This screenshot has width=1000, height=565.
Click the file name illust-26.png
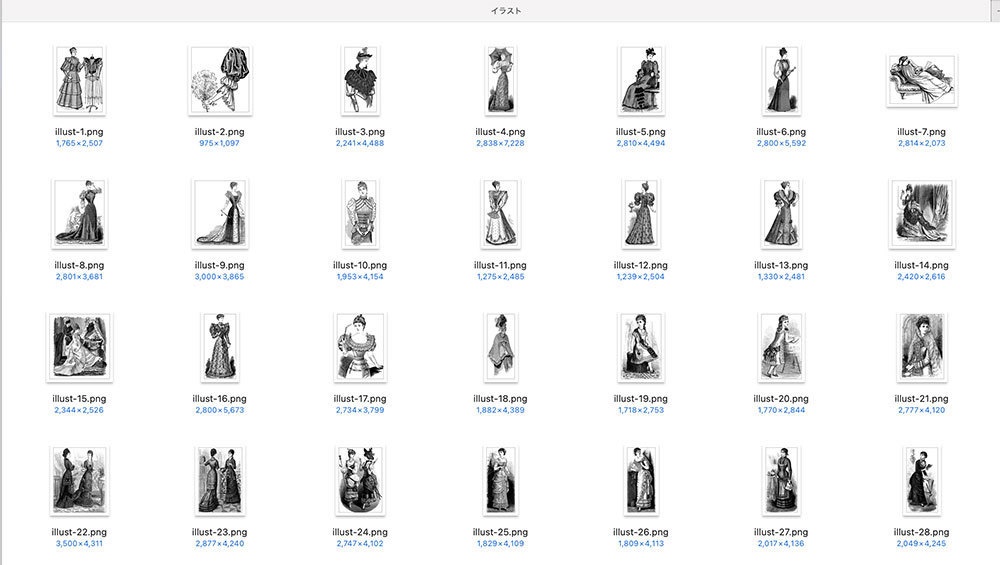[641, 532]
